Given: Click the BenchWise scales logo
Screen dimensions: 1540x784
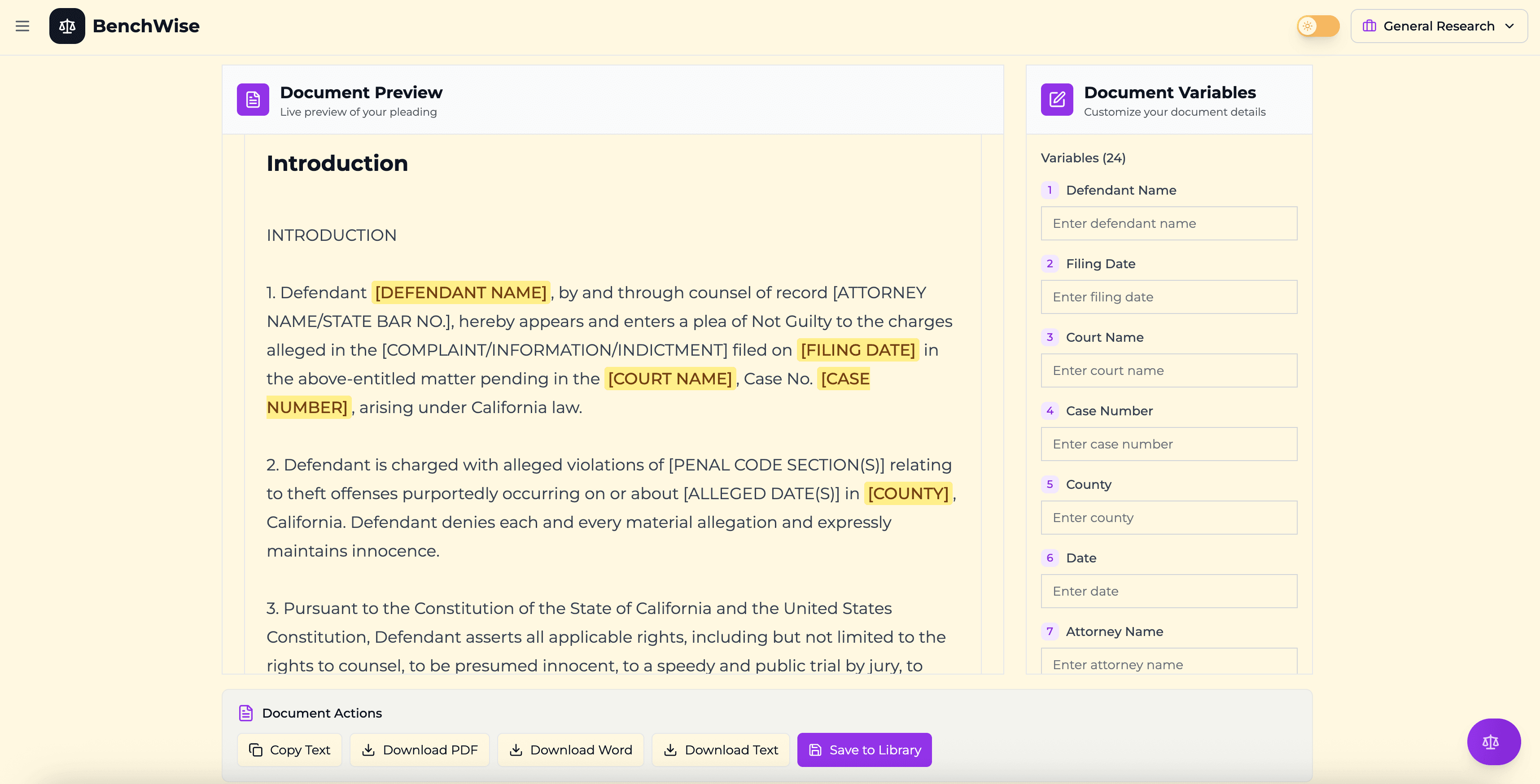Looking at the screenshot, I should coord(67,26).
